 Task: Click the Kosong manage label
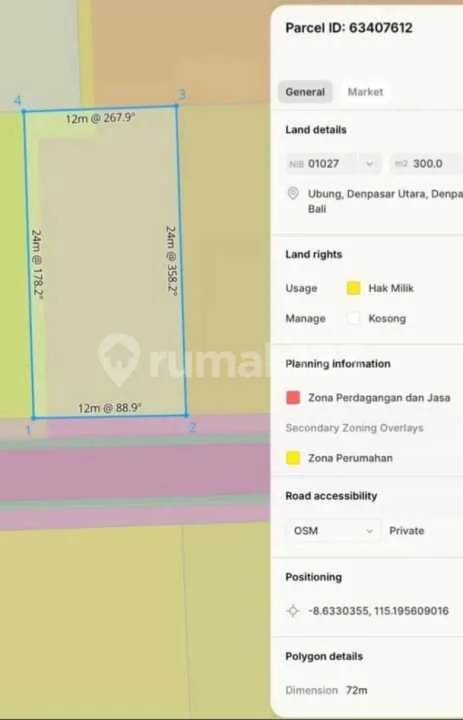point(387,318)
